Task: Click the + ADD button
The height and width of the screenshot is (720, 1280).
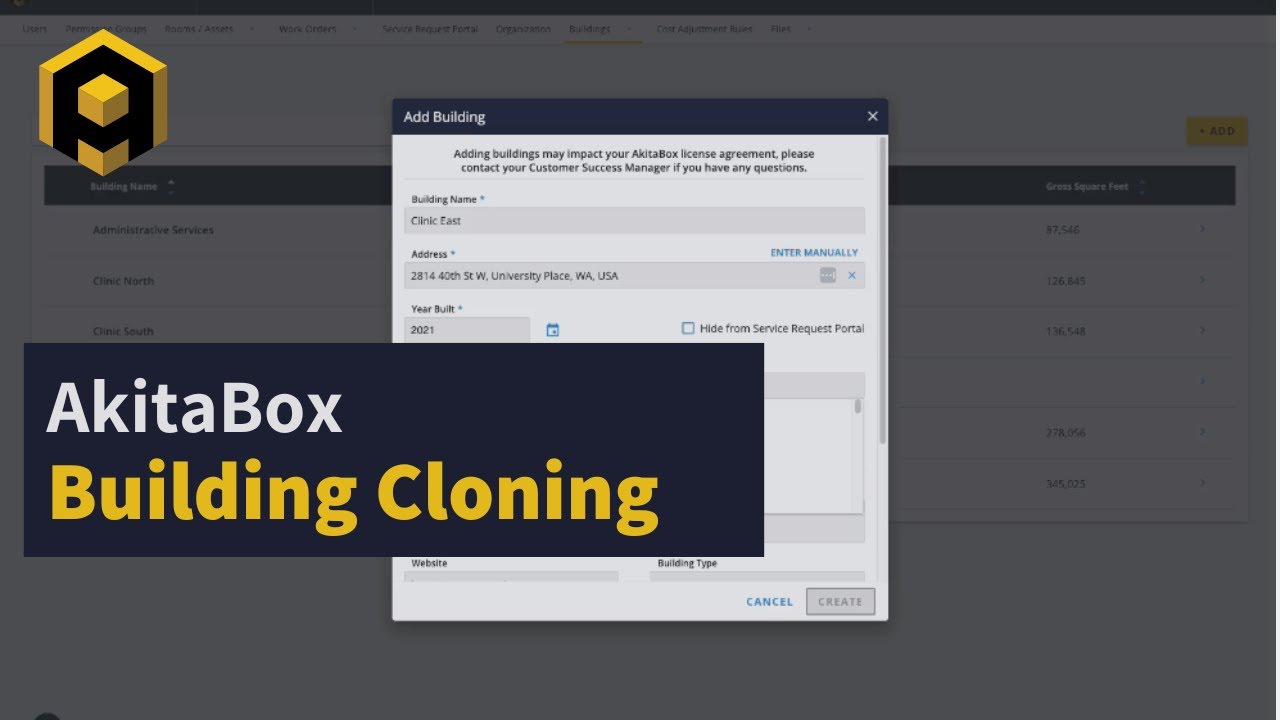Action: (x=1217, y=131)
